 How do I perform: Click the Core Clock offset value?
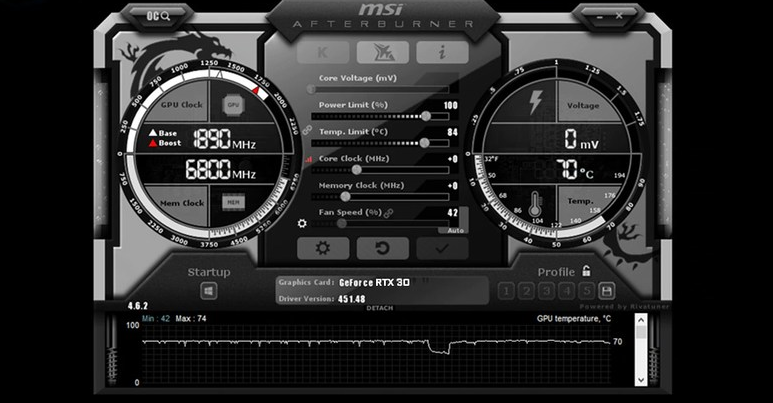[x=453, y=159]
